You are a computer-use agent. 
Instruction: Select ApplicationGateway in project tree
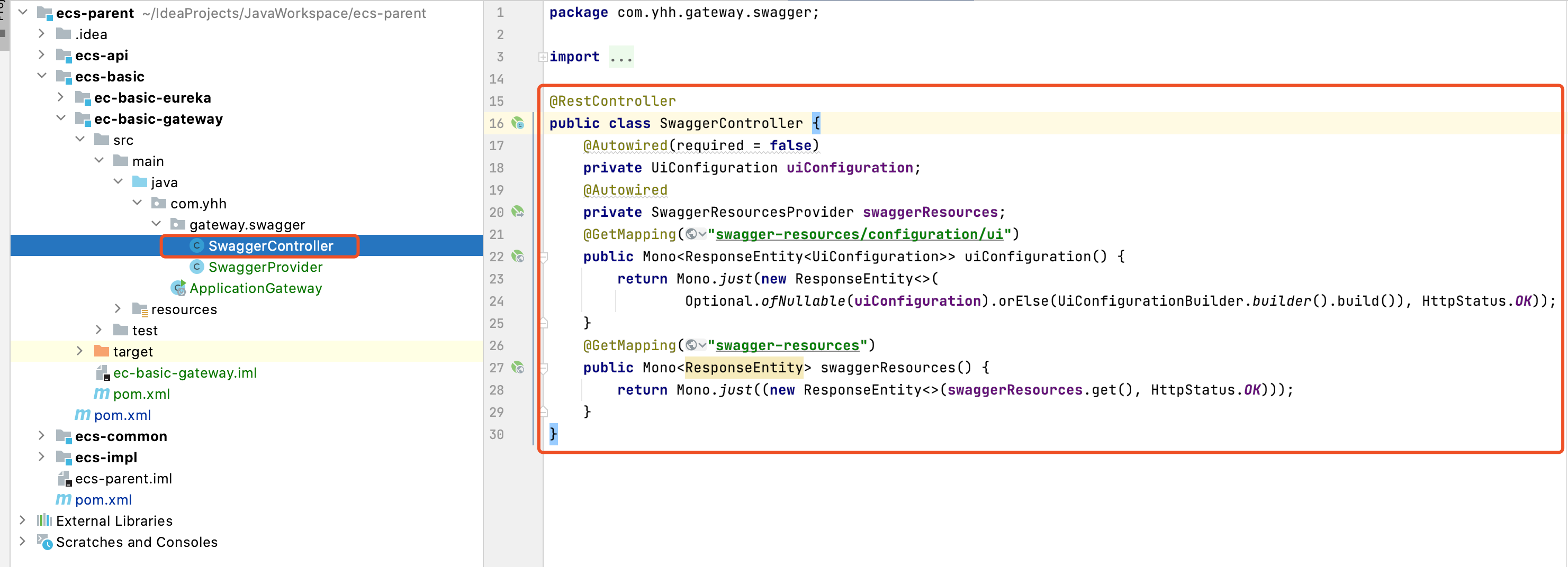[256, 288]
